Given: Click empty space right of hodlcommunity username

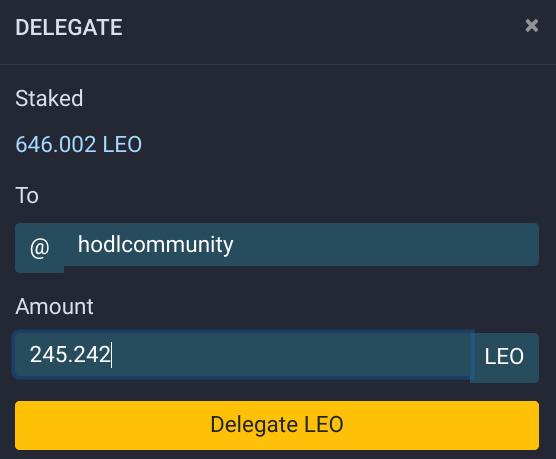Looking at the screenshot, I should pos(387,244).
